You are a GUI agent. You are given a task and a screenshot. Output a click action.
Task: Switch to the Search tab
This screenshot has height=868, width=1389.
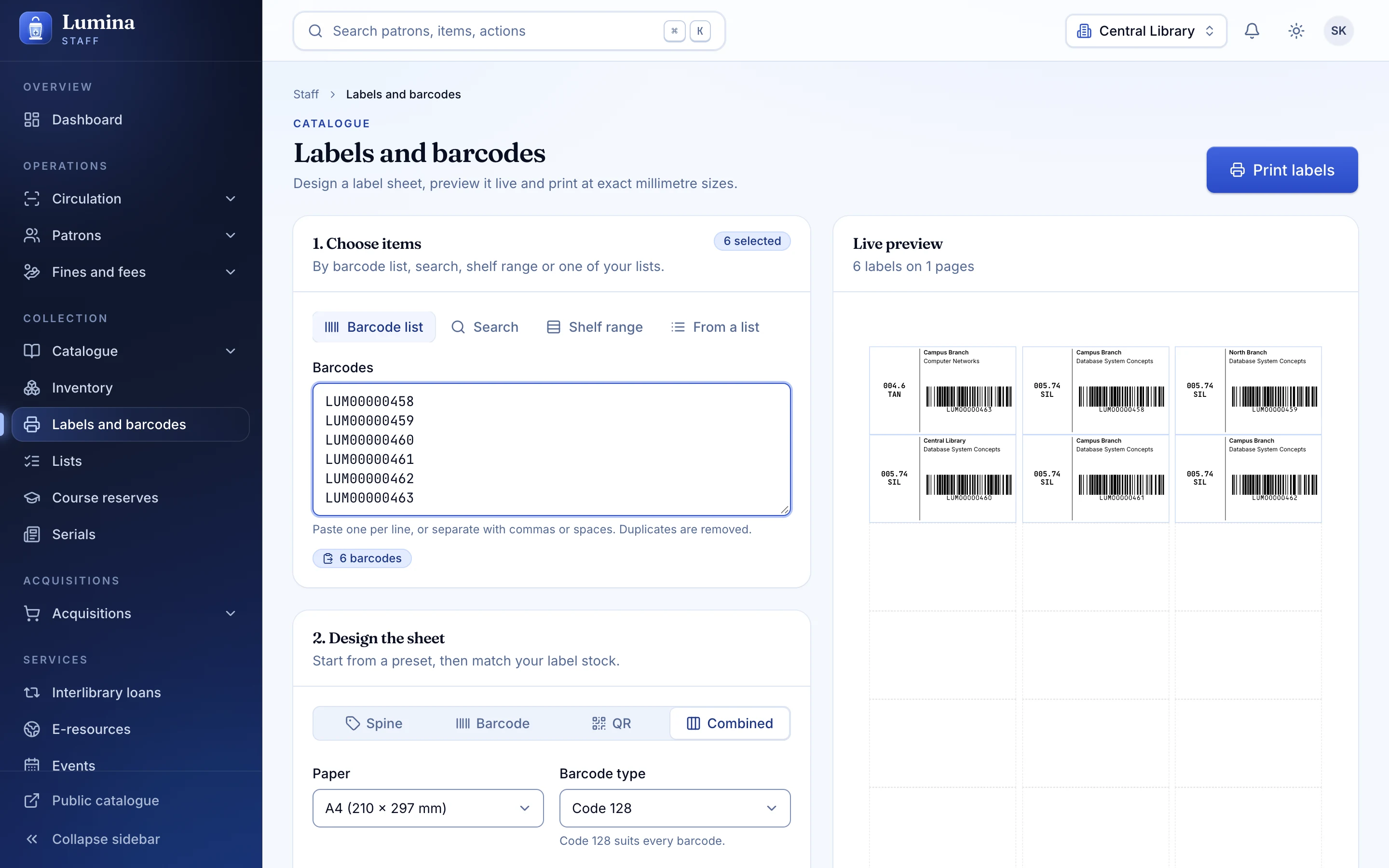point(485,326)
